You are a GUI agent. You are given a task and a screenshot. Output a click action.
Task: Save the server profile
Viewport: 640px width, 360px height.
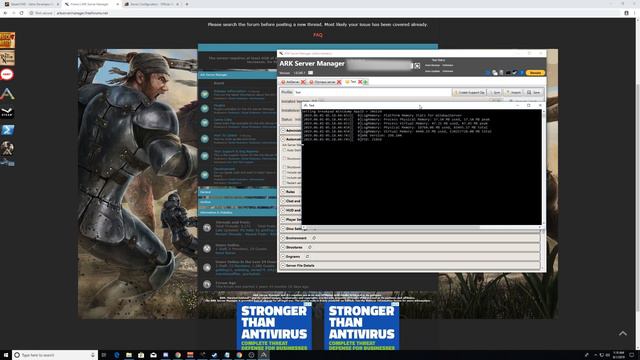click(533, 92)
